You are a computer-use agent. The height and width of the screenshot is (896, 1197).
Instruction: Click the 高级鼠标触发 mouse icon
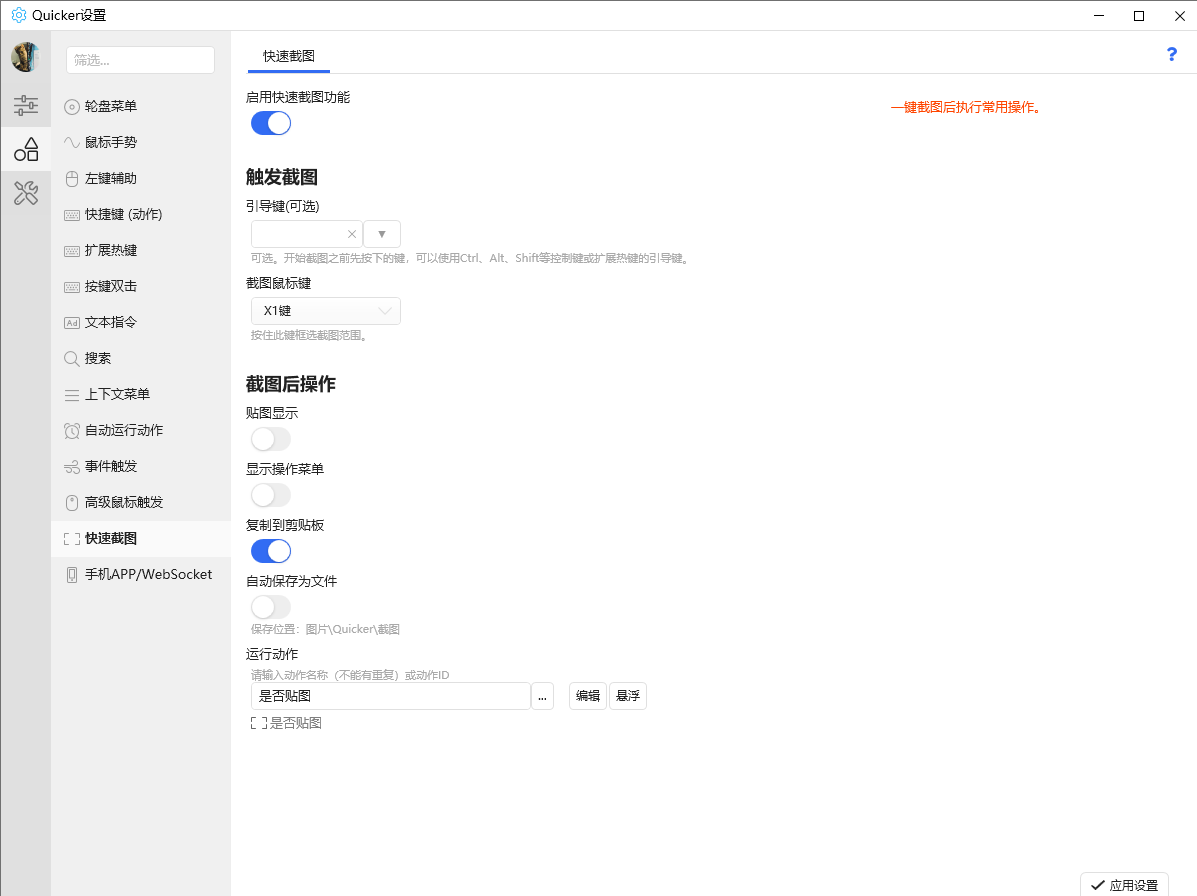coord(72,503)
